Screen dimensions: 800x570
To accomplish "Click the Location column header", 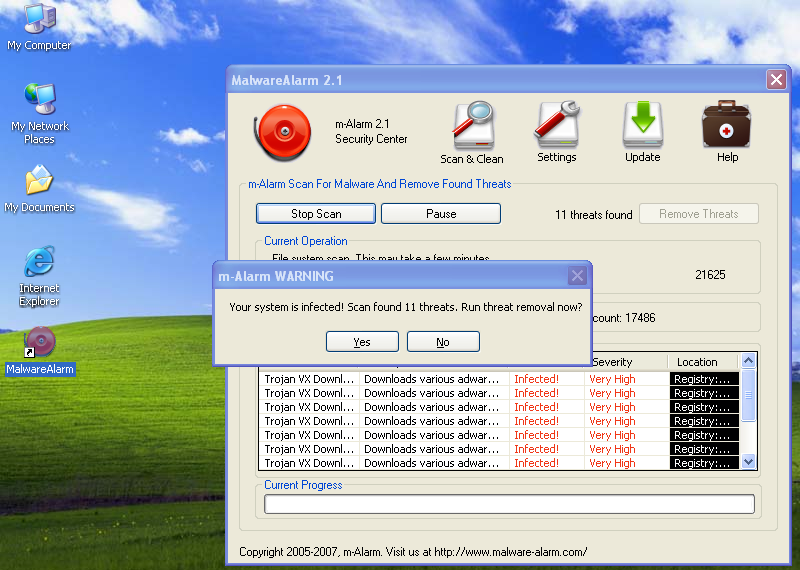I will click(703, 362).
